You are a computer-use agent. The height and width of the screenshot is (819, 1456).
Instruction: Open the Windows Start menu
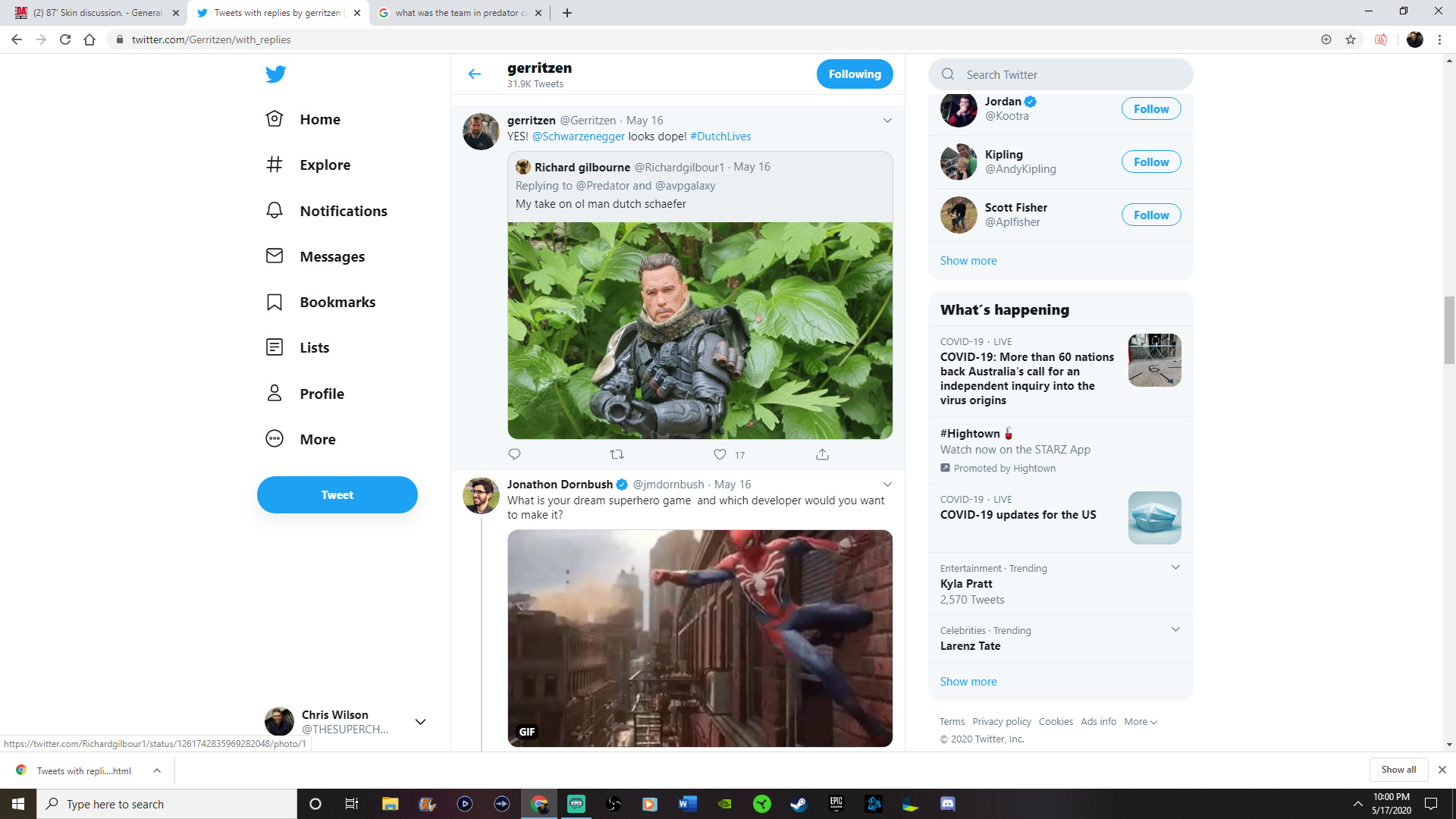[18, 804]
